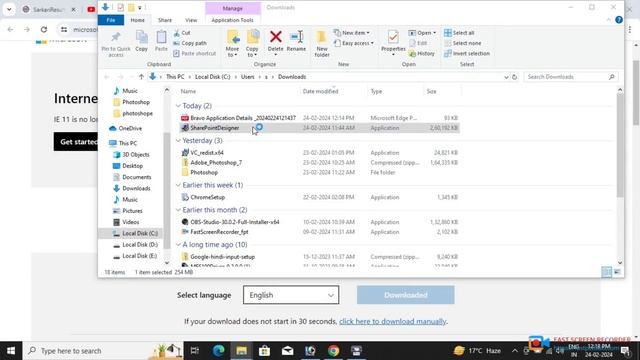Click the Rename icon
Image resolution: width=640 pixels, height=360 pixels.
coord(296,37)
